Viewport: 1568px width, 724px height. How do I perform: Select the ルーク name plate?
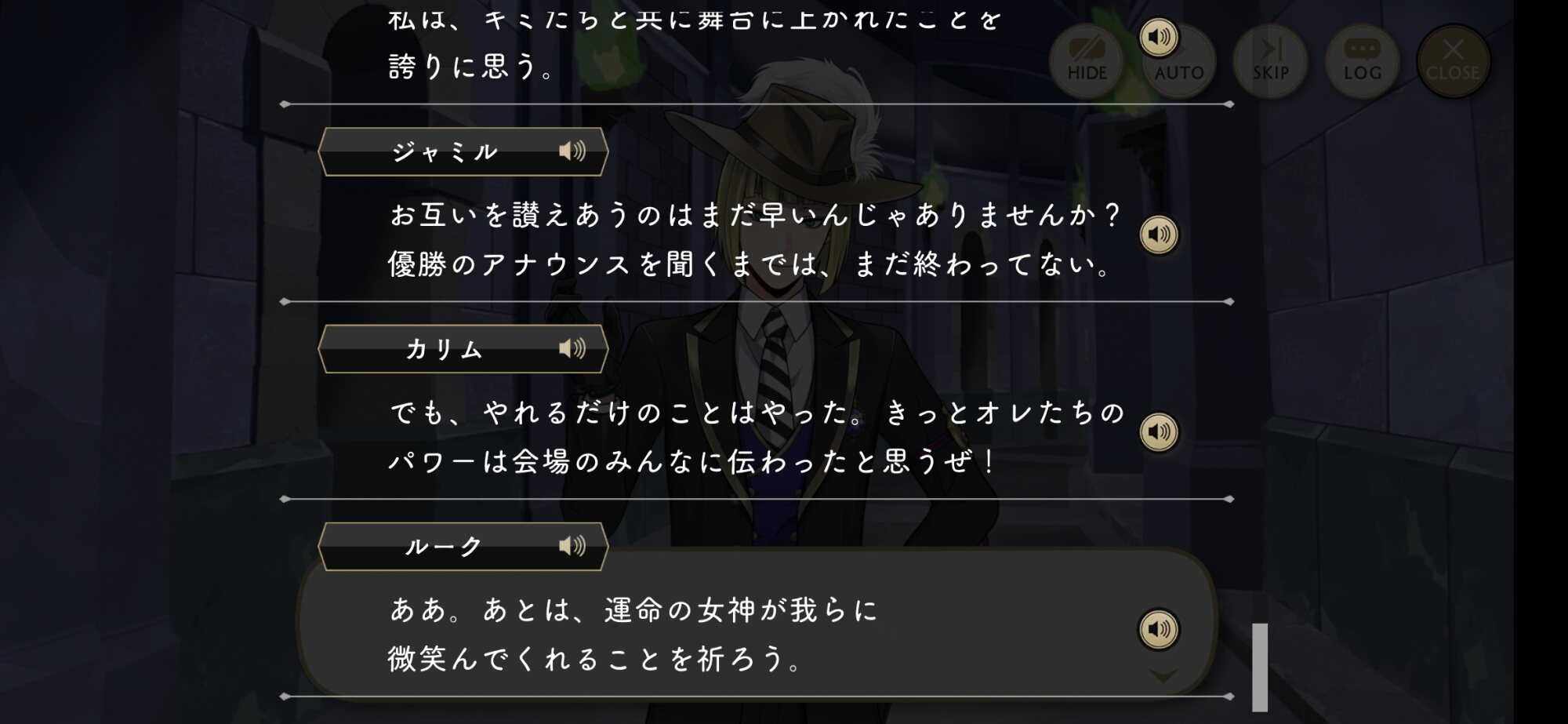click(463, 546)
